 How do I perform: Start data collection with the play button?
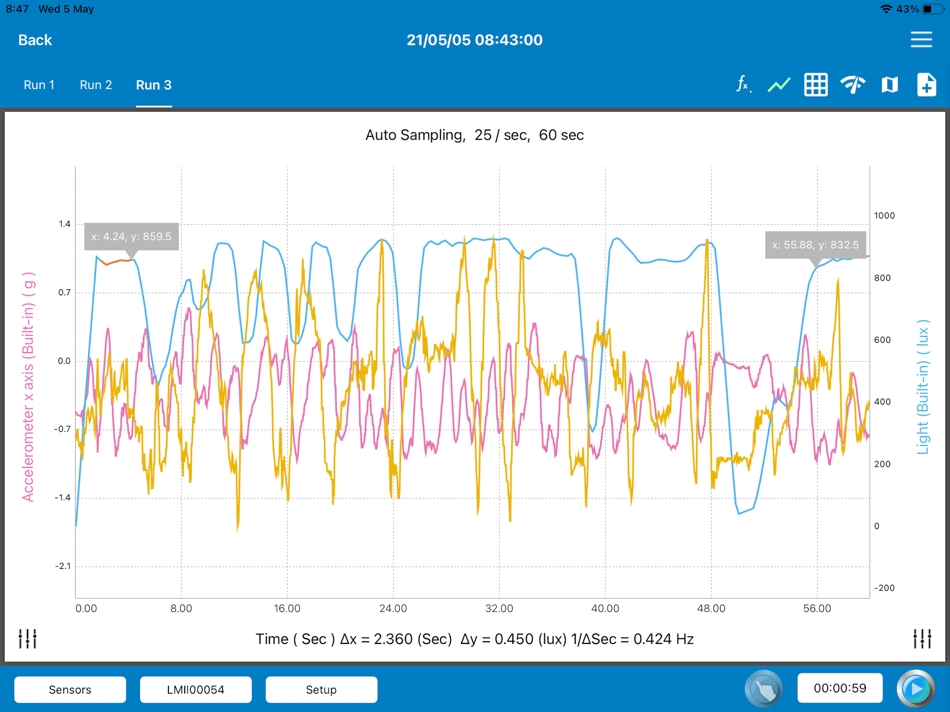pos(917,688)
